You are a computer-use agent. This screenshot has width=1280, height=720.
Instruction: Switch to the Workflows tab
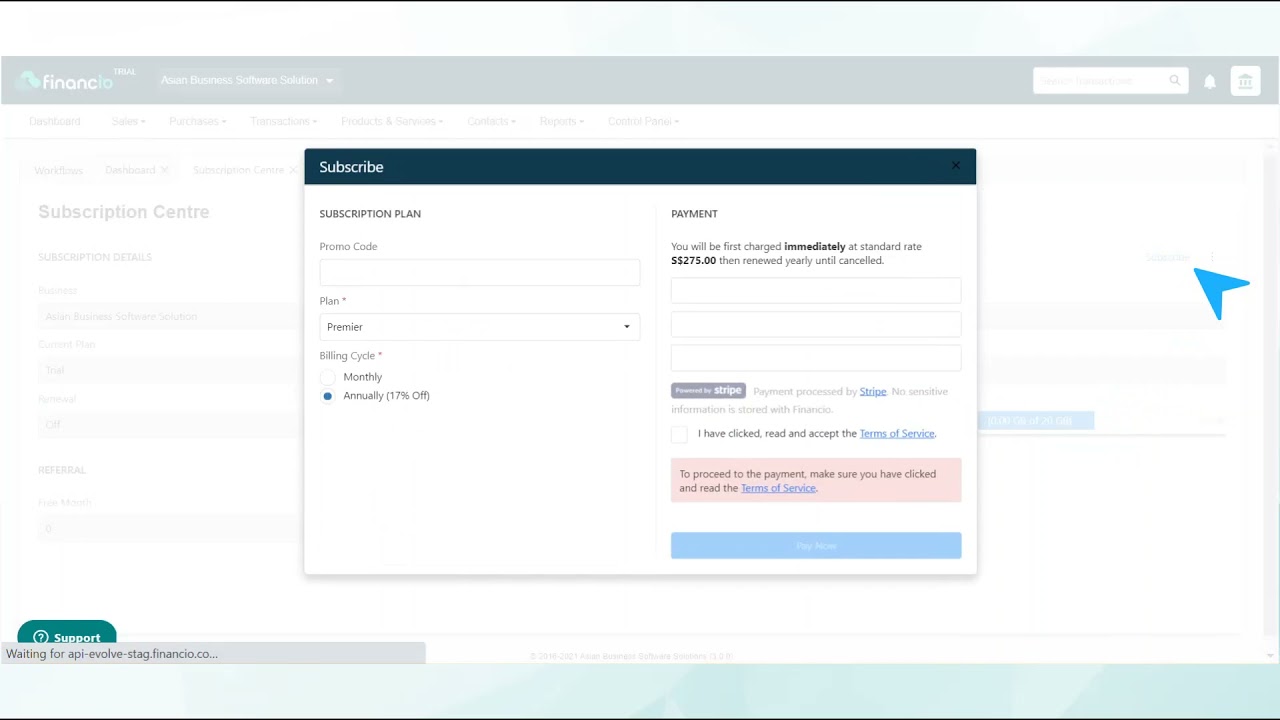pos(58,170)
